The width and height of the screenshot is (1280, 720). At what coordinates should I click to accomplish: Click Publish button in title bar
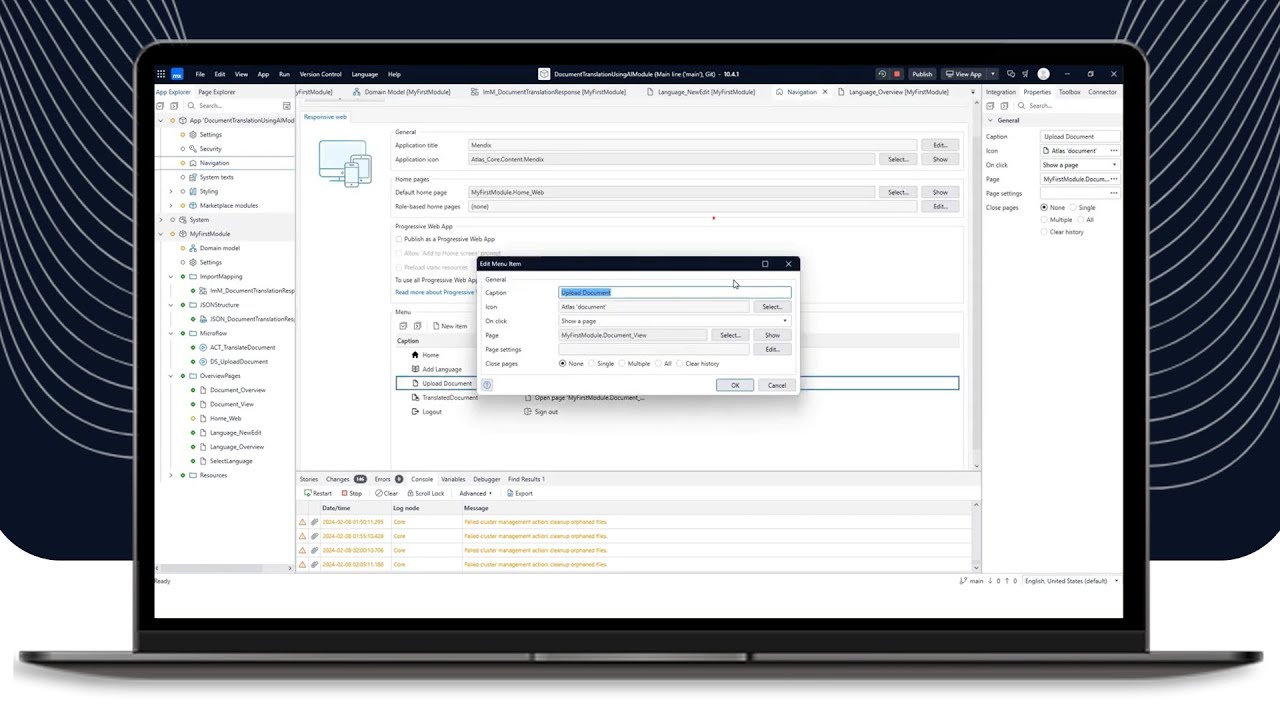(x=922, y=74)
